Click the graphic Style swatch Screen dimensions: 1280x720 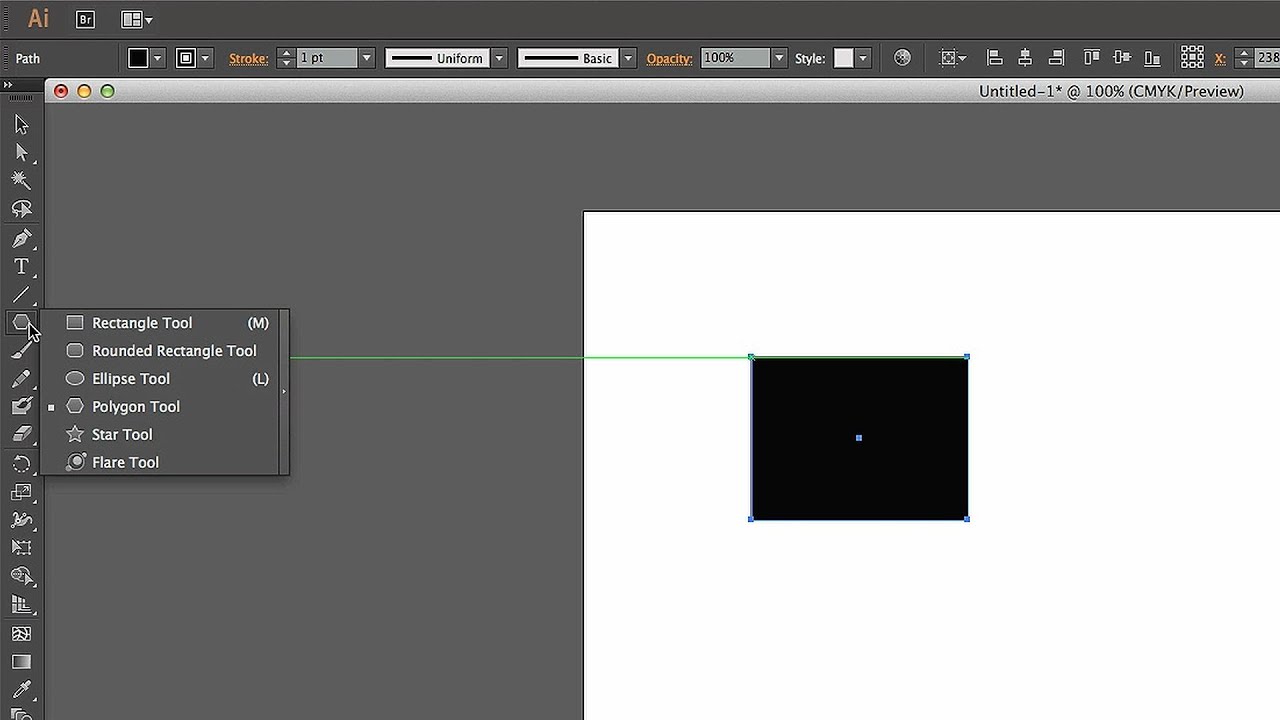tap(844, 58)
